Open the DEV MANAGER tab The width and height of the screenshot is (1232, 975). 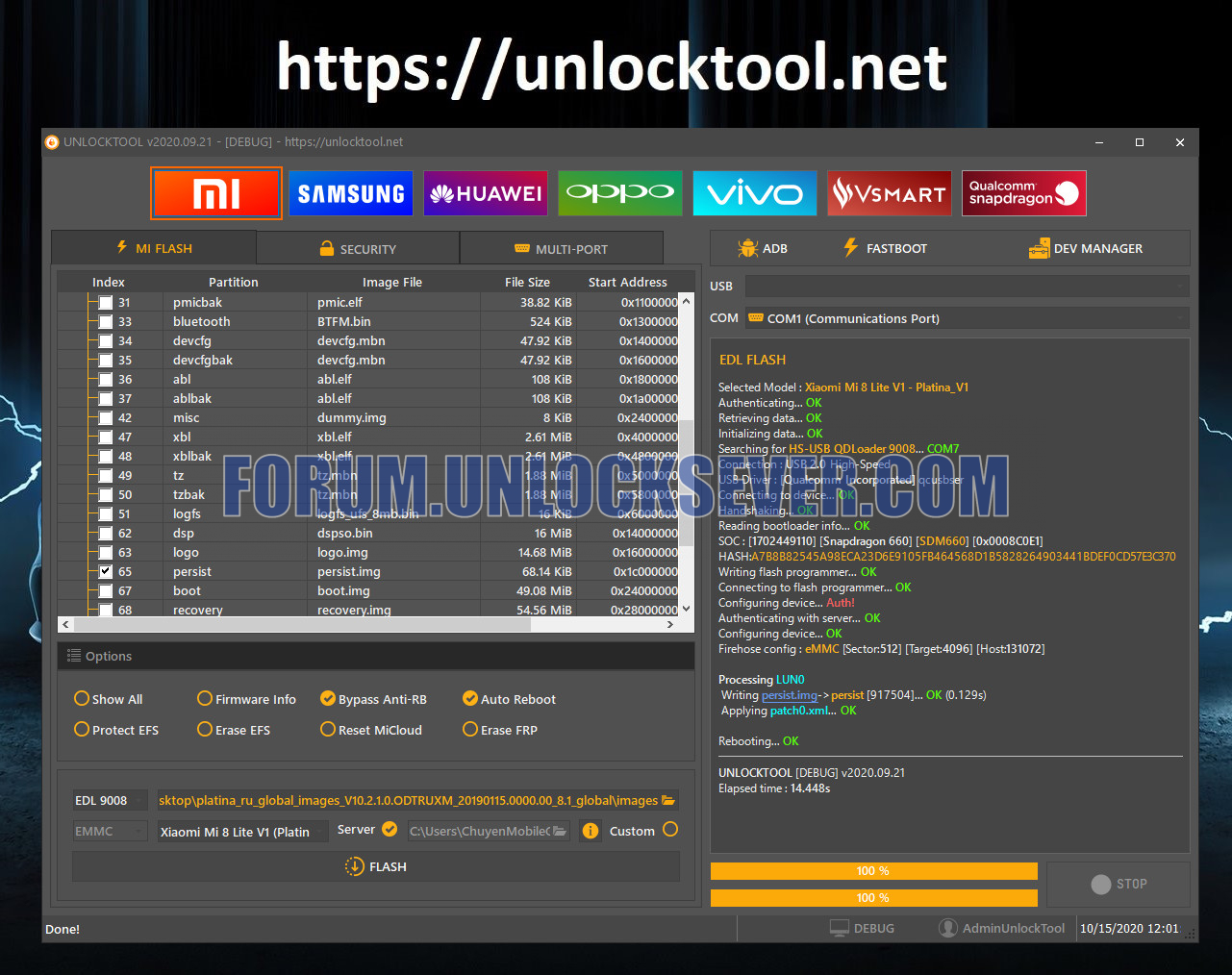(x=1086, y=248)
